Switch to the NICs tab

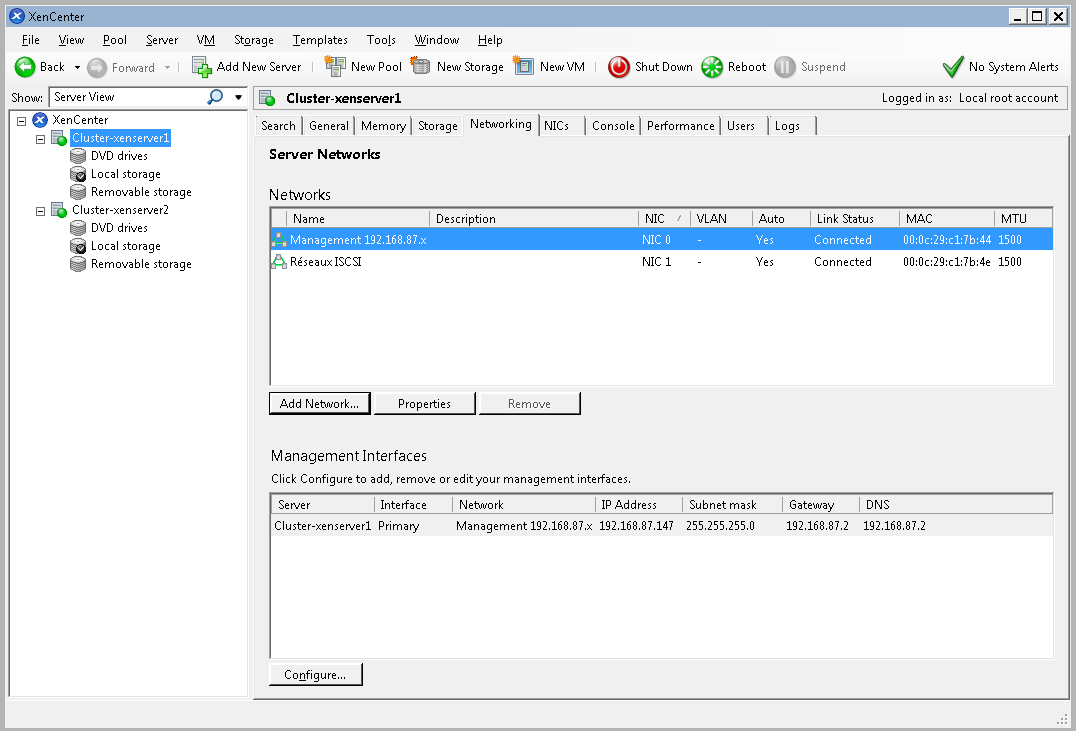tap(556, 126)
